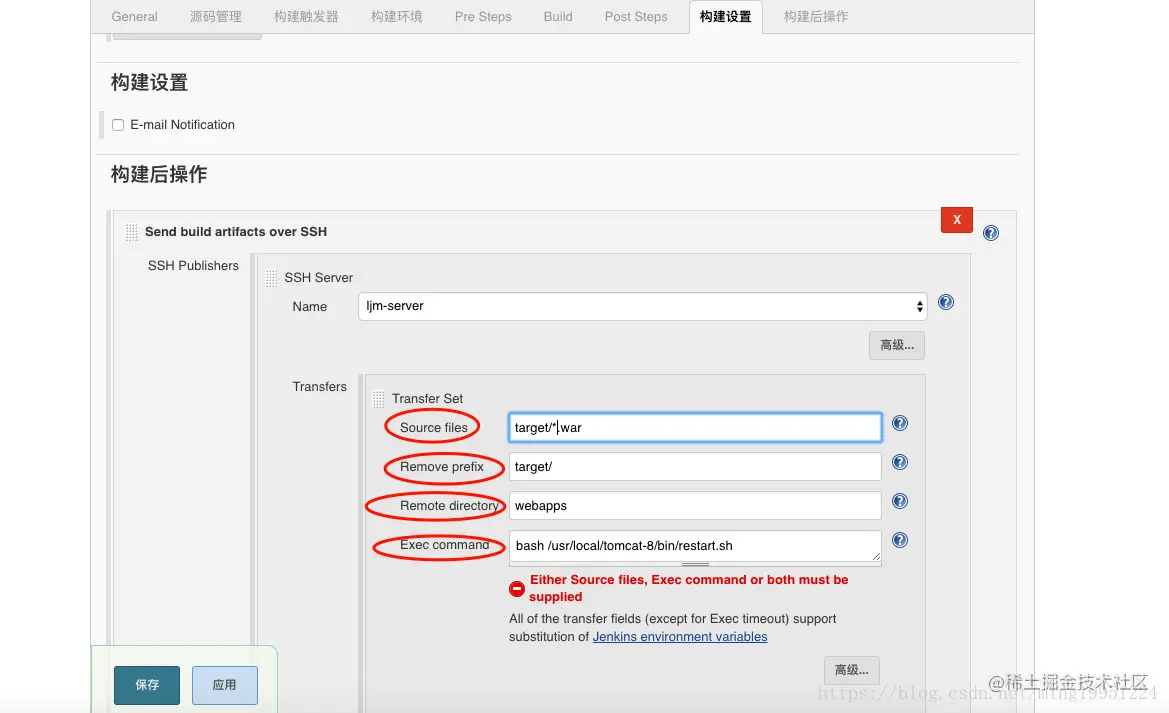
Task: Click the Remote directory label
Action: click(450, 505)
